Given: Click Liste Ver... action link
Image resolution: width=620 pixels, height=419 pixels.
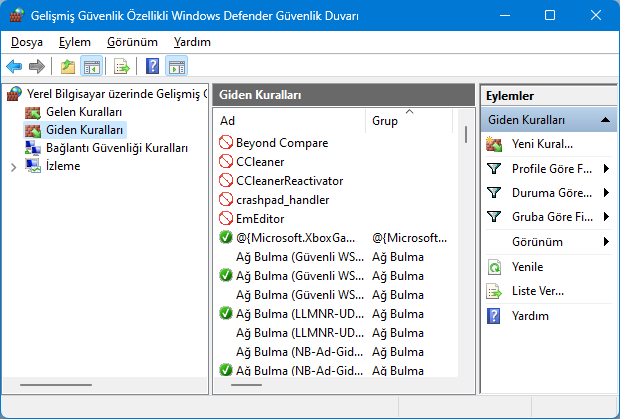Looking at the screenshot, I should click(x=538, y=291).
